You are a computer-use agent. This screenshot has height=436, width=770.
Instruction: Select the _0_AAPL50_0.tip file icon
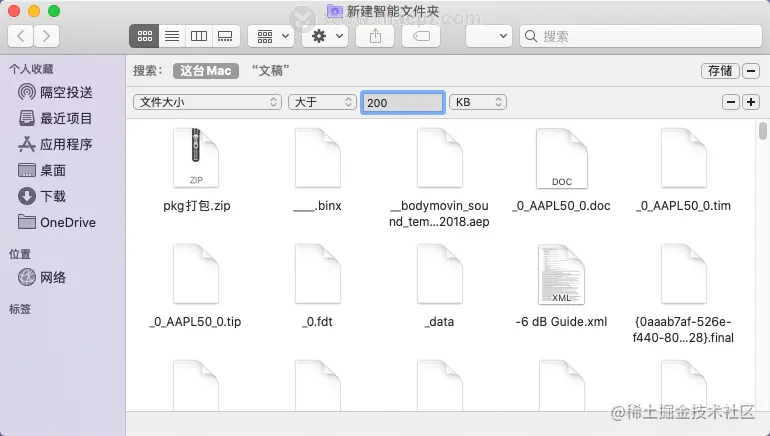point(196,274)
